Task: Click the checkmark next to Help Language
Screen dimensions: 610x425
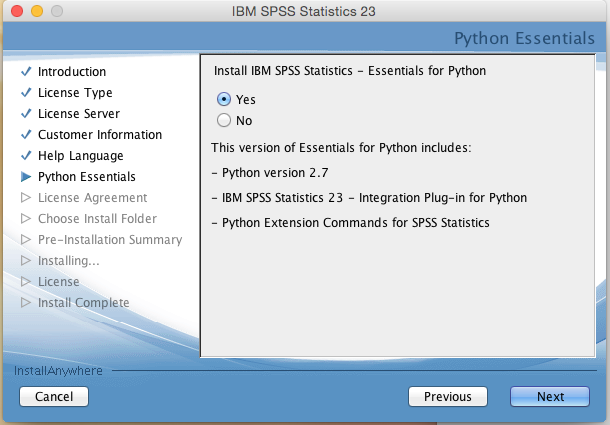Action: [x=26, y=156]
